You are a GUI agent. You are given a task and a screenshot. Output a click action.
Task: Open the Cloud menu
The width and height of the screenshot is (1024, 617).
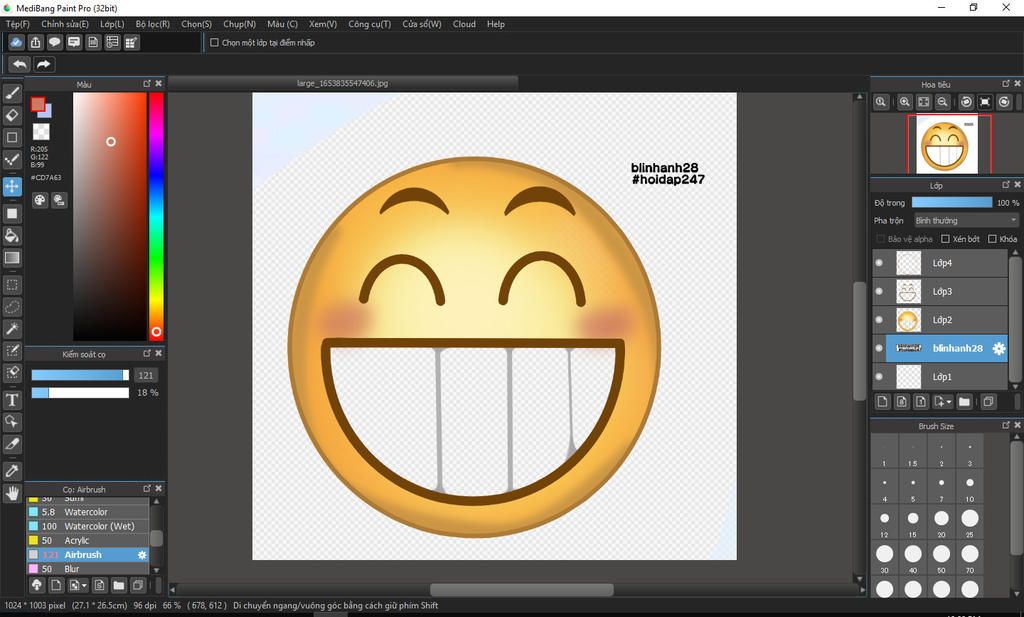coord(464,24)
